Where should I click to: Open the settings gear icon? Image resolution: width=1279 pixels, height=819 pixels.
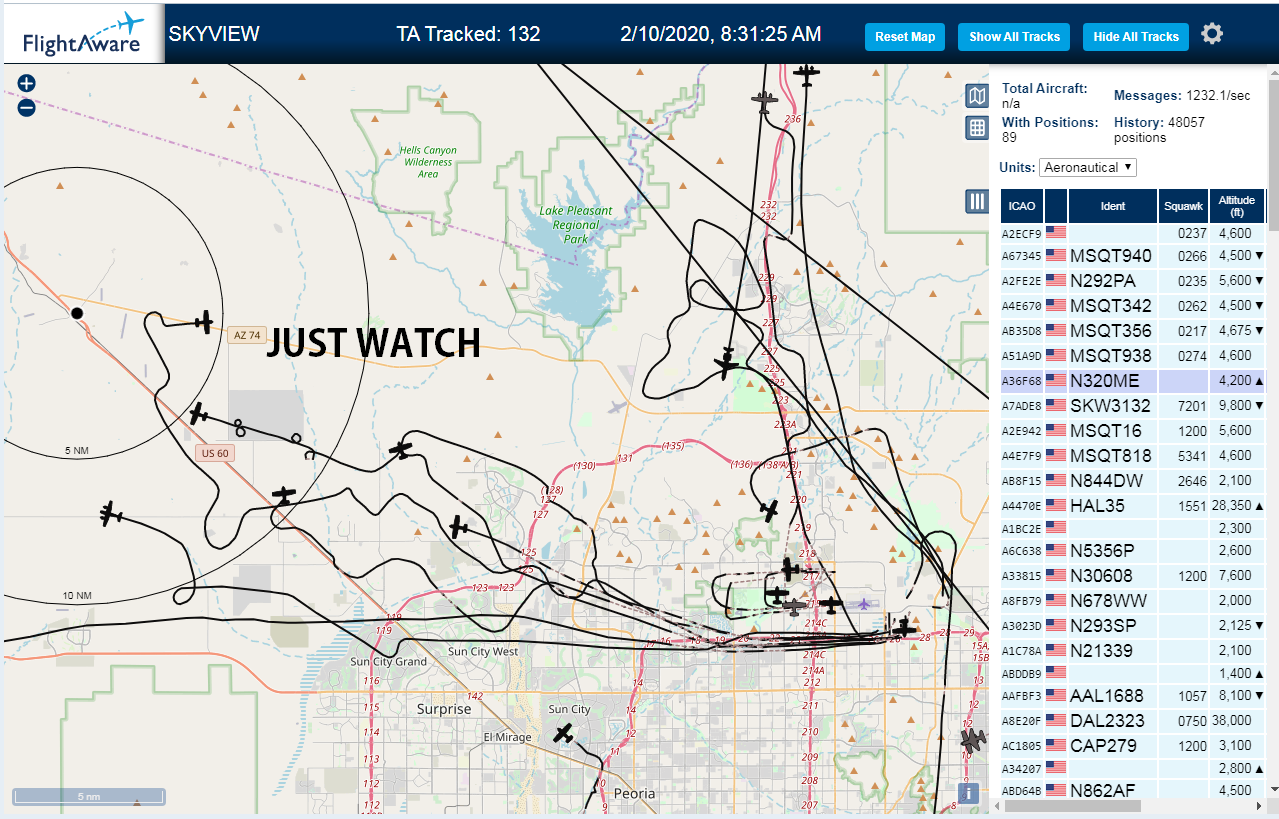[x=1212, y=35]
